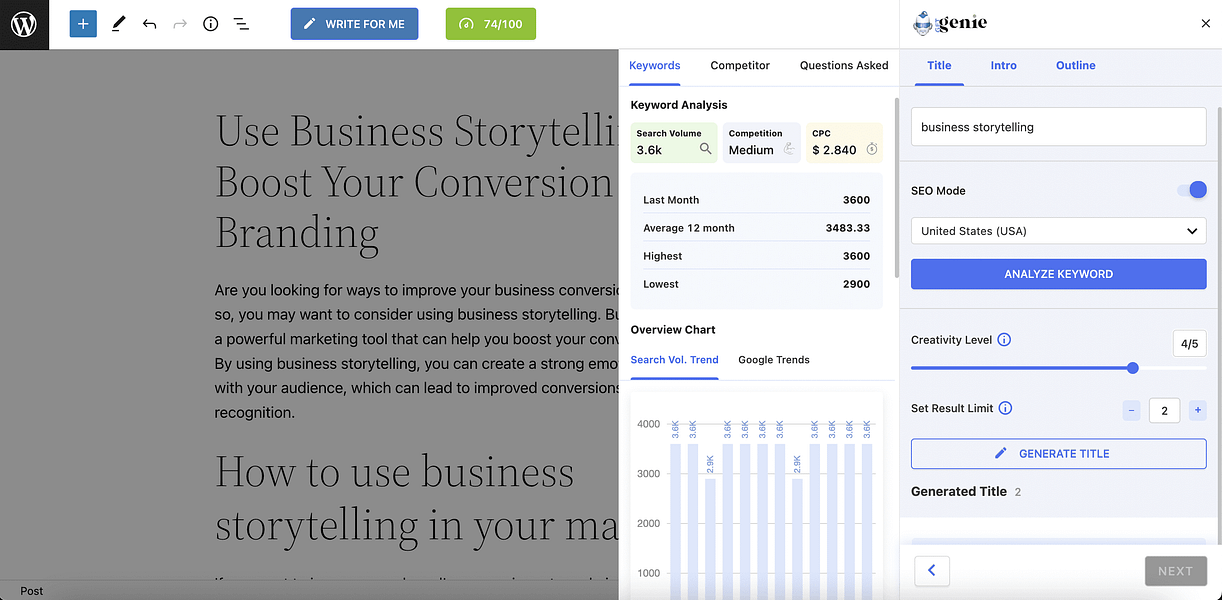Click the keyword input field
This screenshot has width=1222, height=600.
point(1058,127)
